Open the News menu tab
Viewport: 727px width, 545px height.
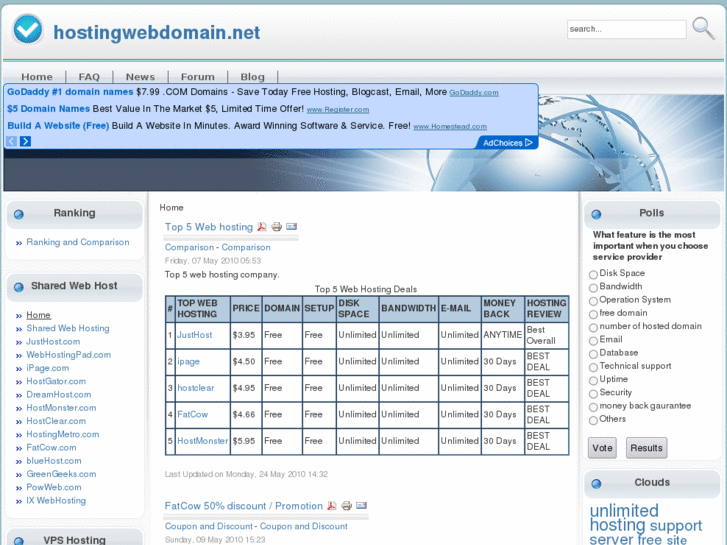click(140, 77)
